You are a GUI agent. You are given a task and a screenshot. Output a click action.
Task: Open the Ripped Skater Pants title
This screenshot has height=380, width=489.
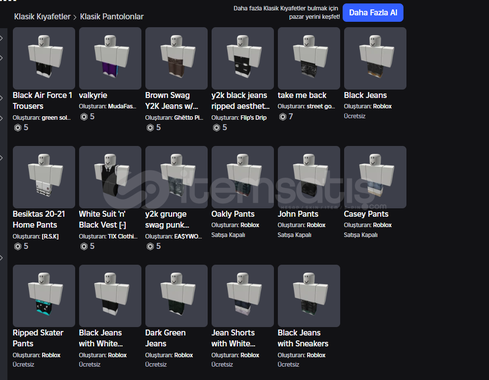[x=38, y=338]
